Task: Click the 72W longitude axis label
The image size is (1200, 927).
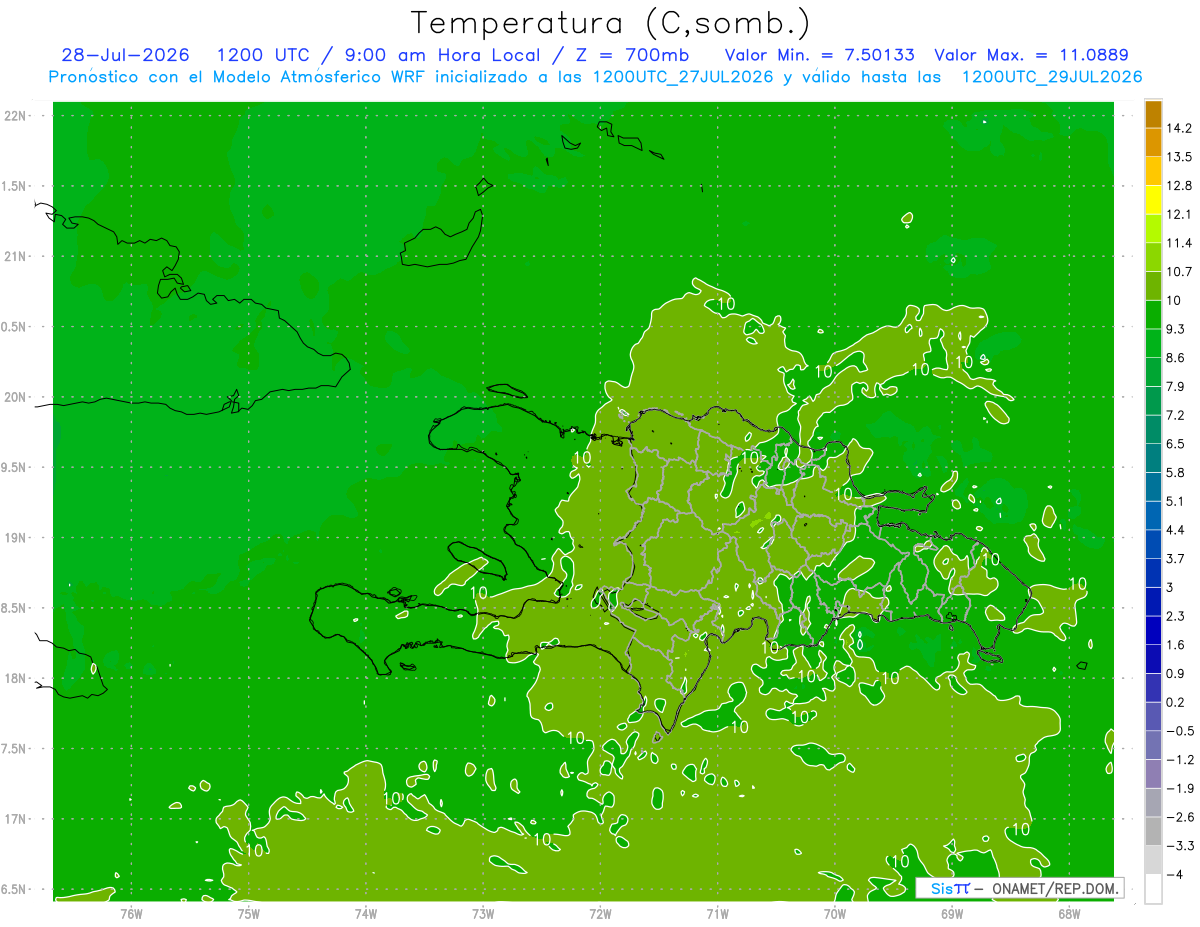Action: [x=600, y=913]
